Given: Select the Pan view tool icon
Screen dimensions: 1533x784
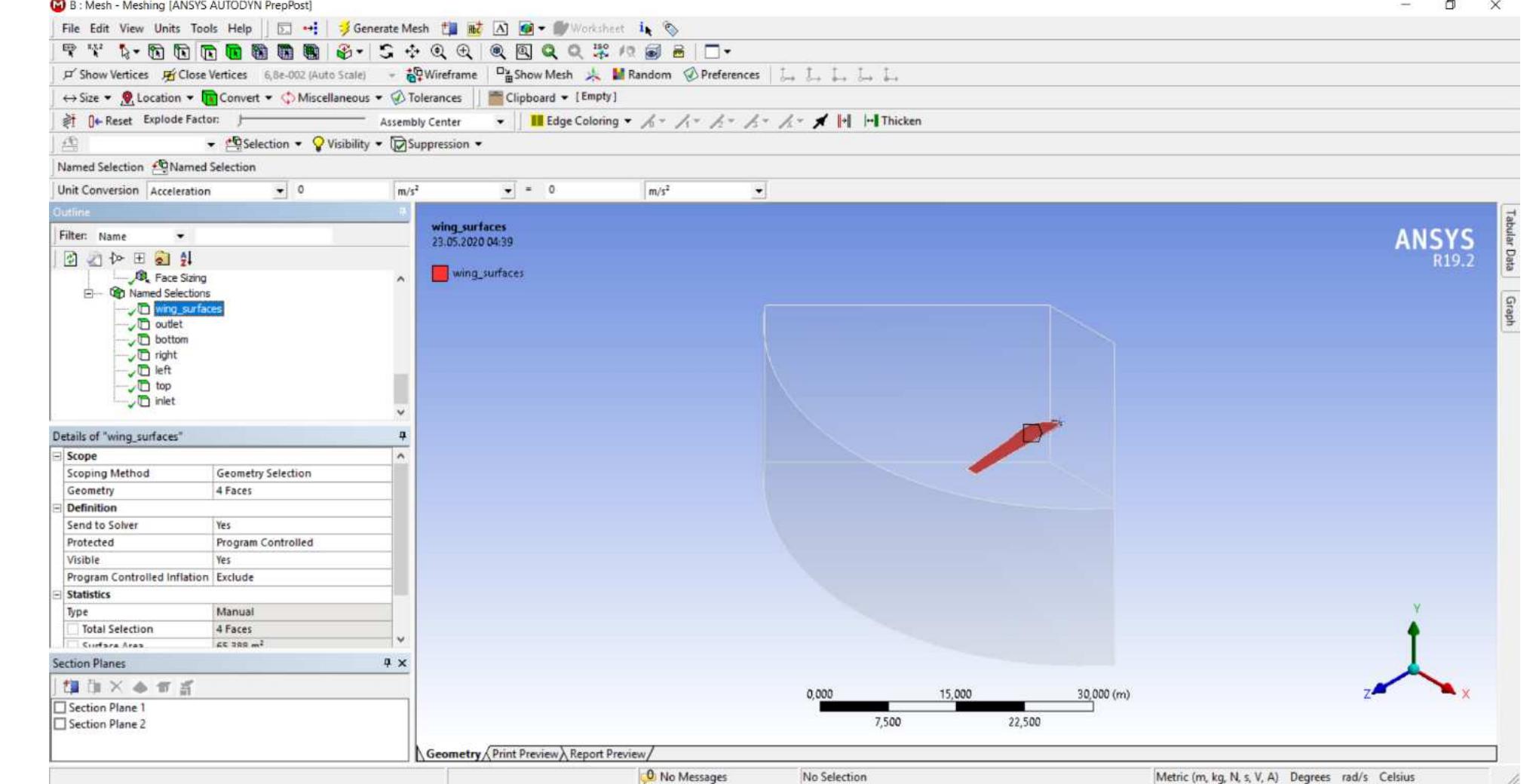Looking at the screenshot, I should tap(412, 51).
